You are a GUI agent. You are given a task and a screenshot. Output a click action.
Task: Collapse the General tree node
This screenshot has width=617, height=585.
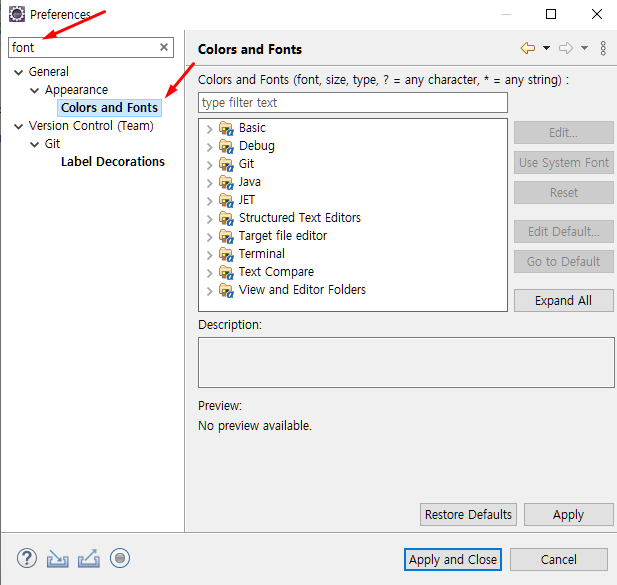(18, 72)
